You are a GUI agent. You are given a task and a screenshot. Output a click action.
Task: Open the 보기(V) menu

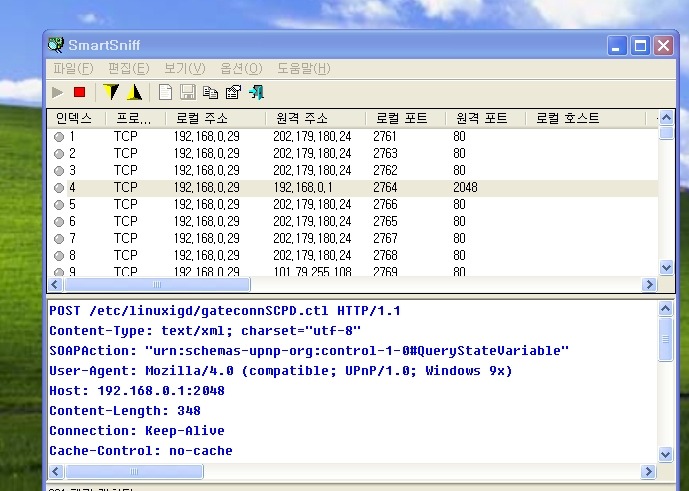click(184, 68)
